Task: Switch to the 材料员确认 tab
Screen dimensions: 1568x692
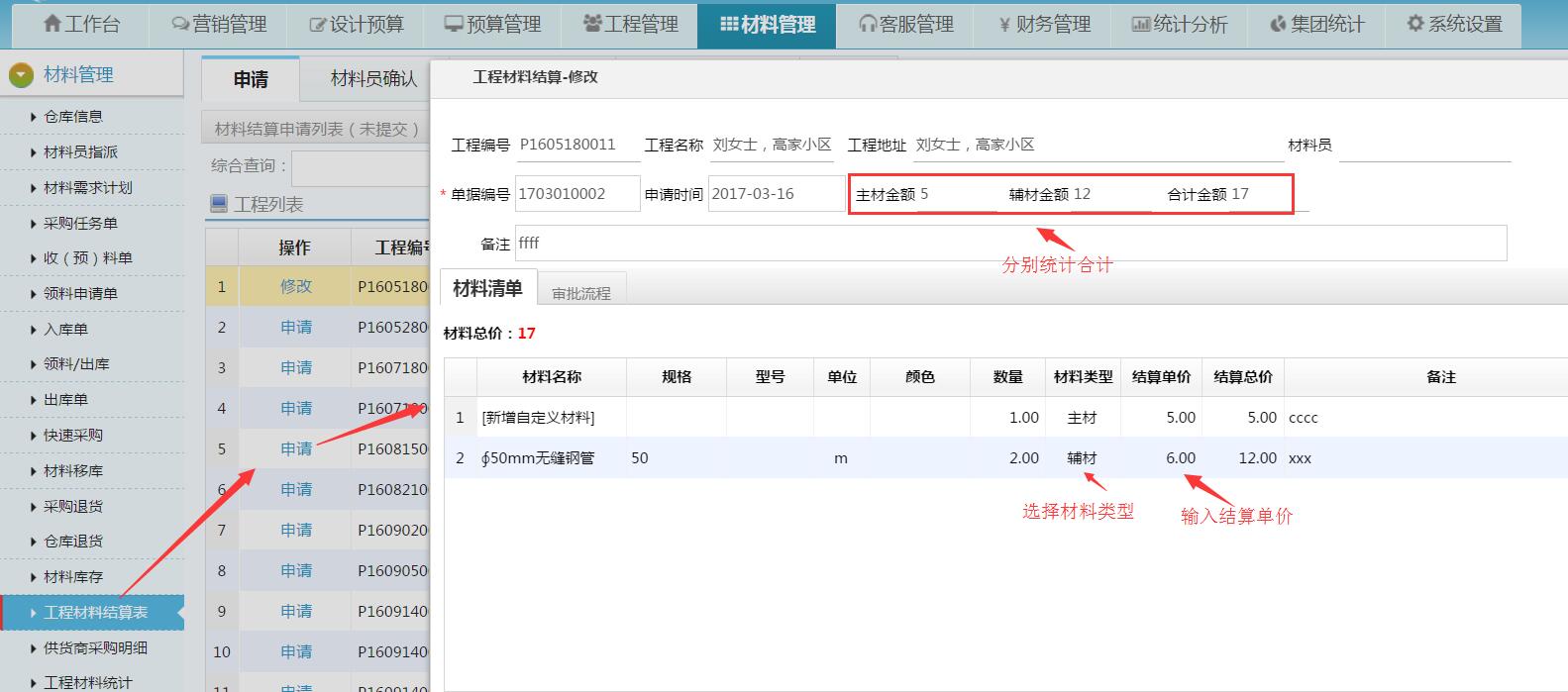Action: [373, 79]
